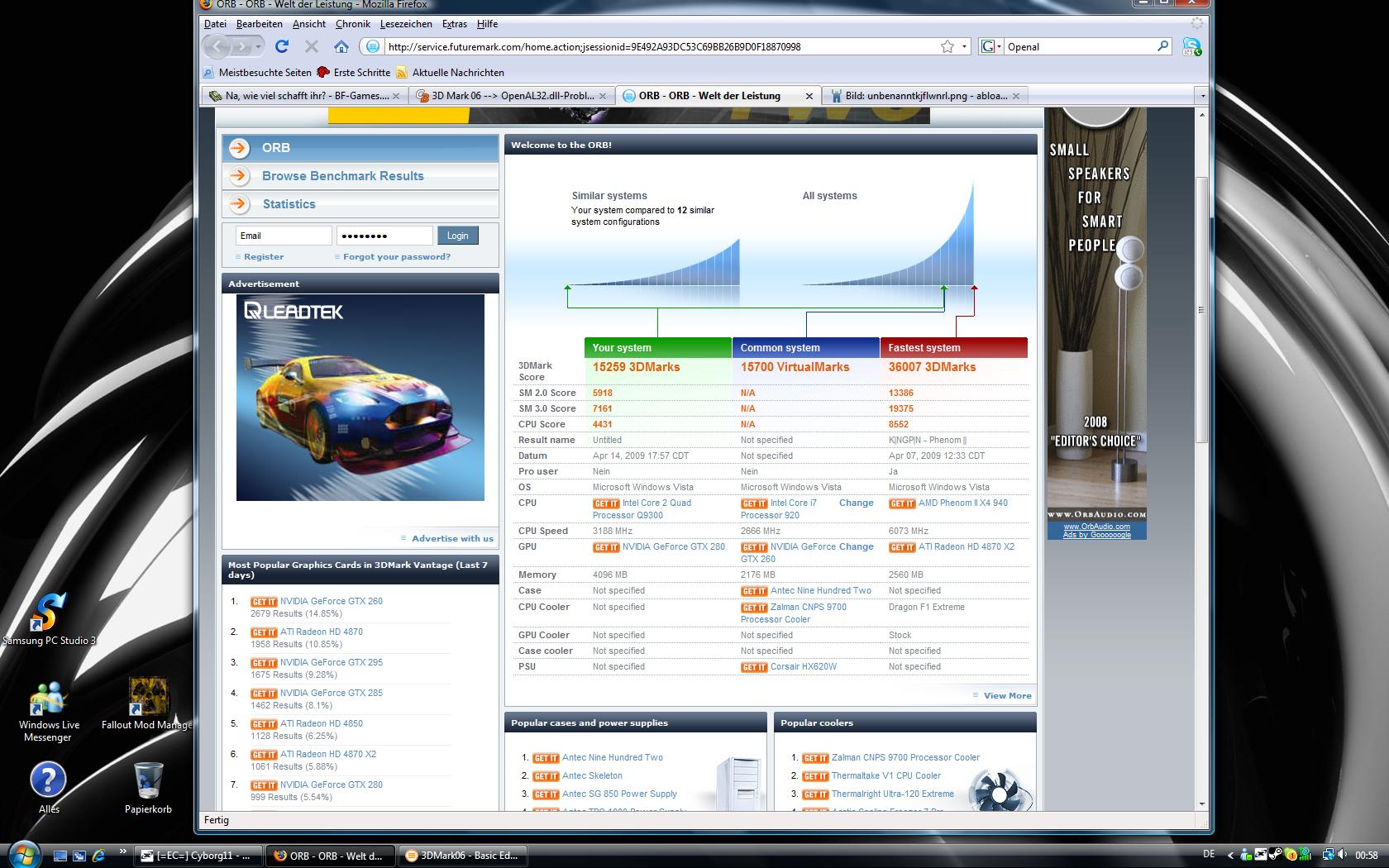Viewport: 1389px width, 868px height.
Task: Click into the password field
Action: 384,236
